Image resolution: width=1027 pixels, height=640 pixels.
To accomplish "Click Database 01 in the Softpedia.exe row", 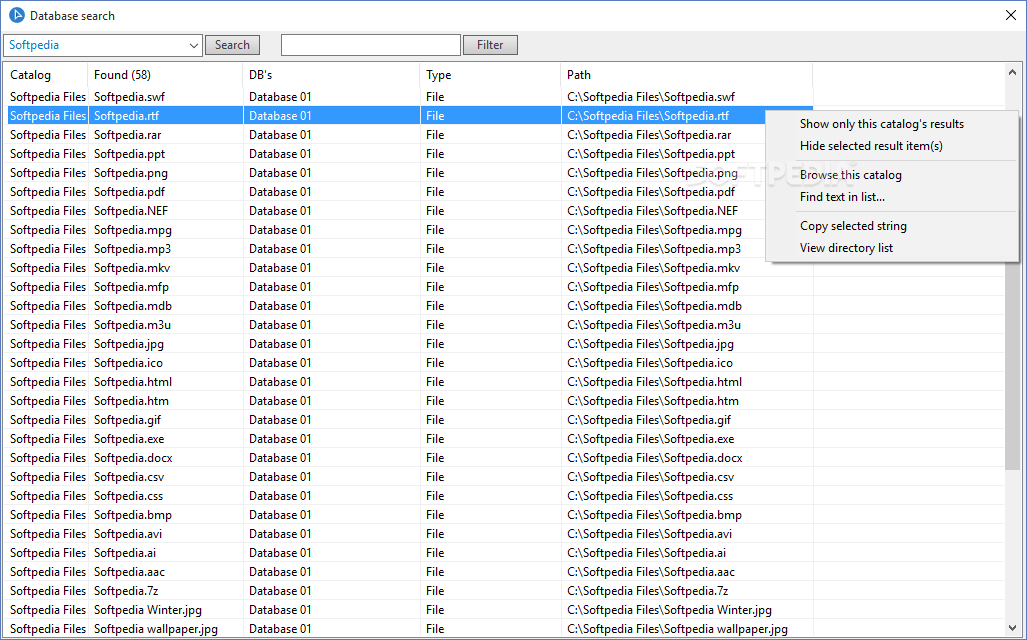I will pyautogui.click(x=280, y=439).
